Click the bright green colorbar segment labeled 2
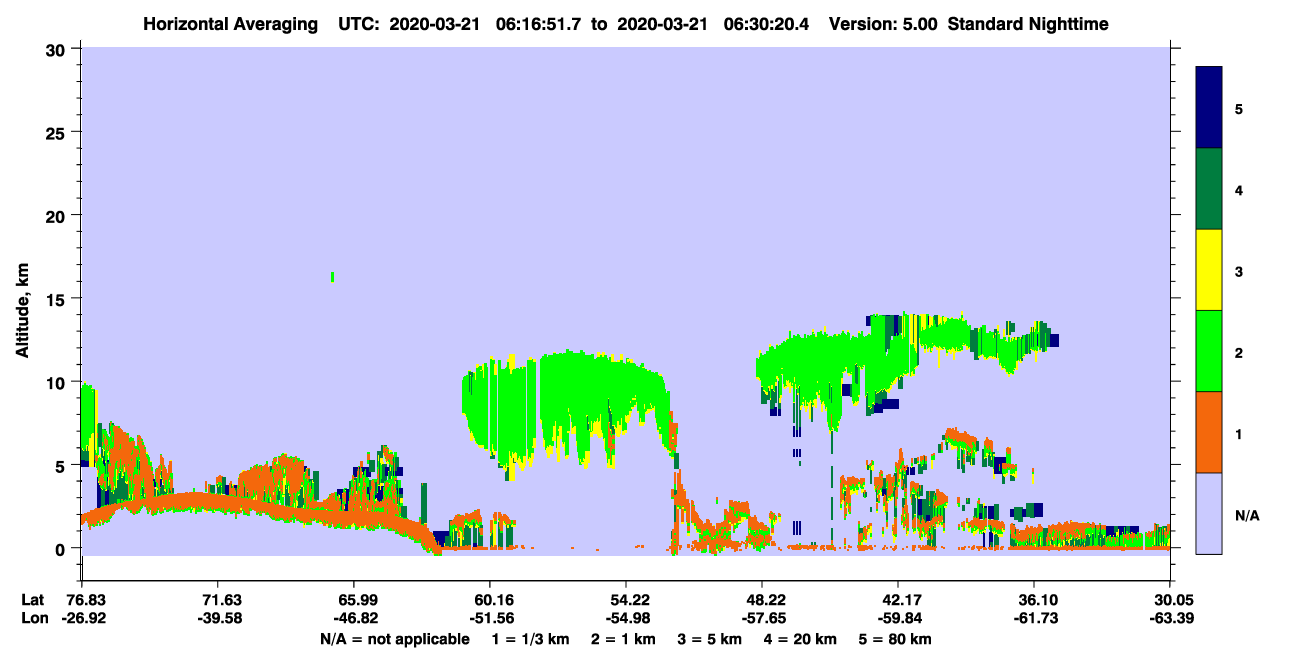Screen dimensions: 1300x667 (1209, 351)
